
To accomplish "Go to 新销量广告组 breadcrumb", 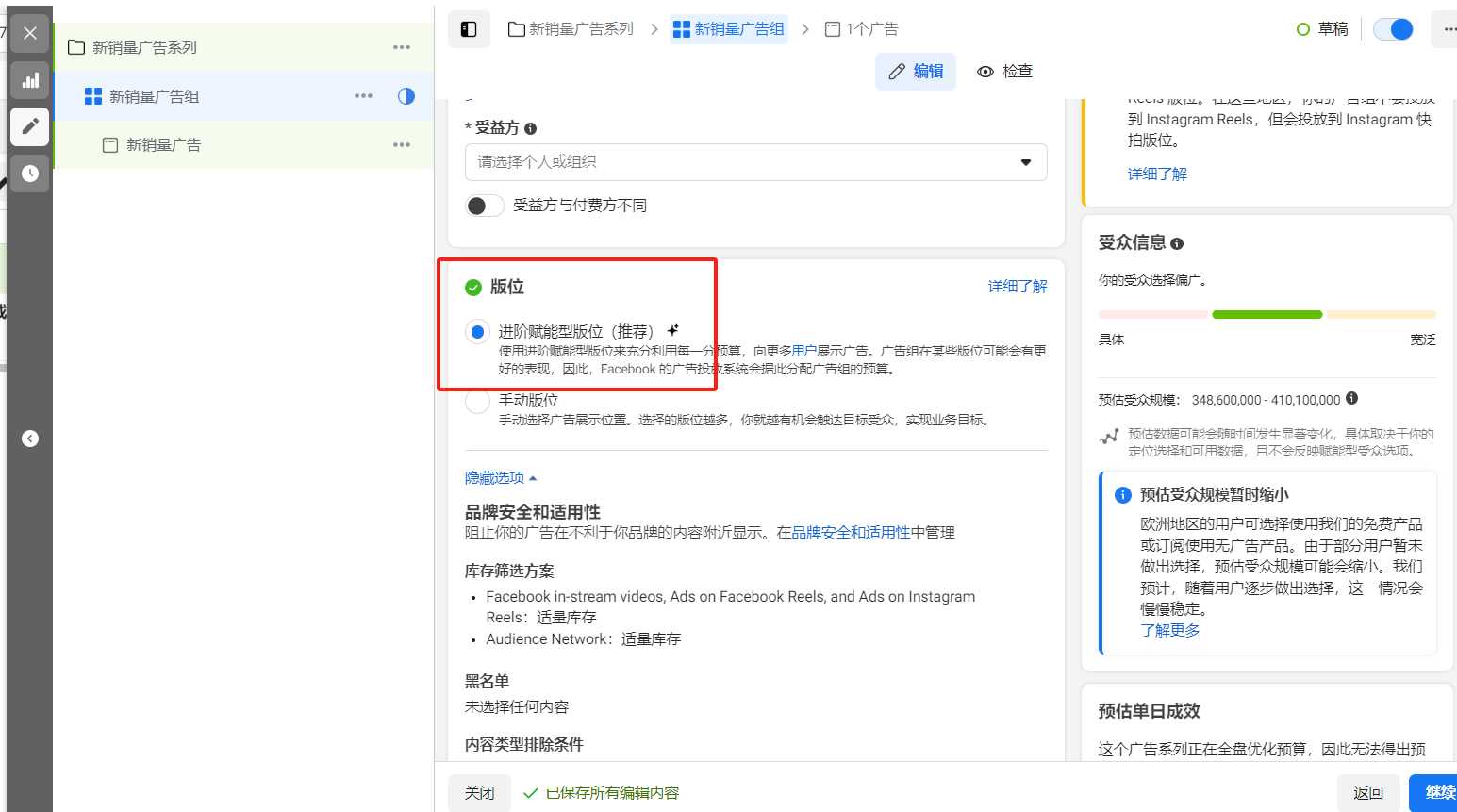I will tap(729, 29).
